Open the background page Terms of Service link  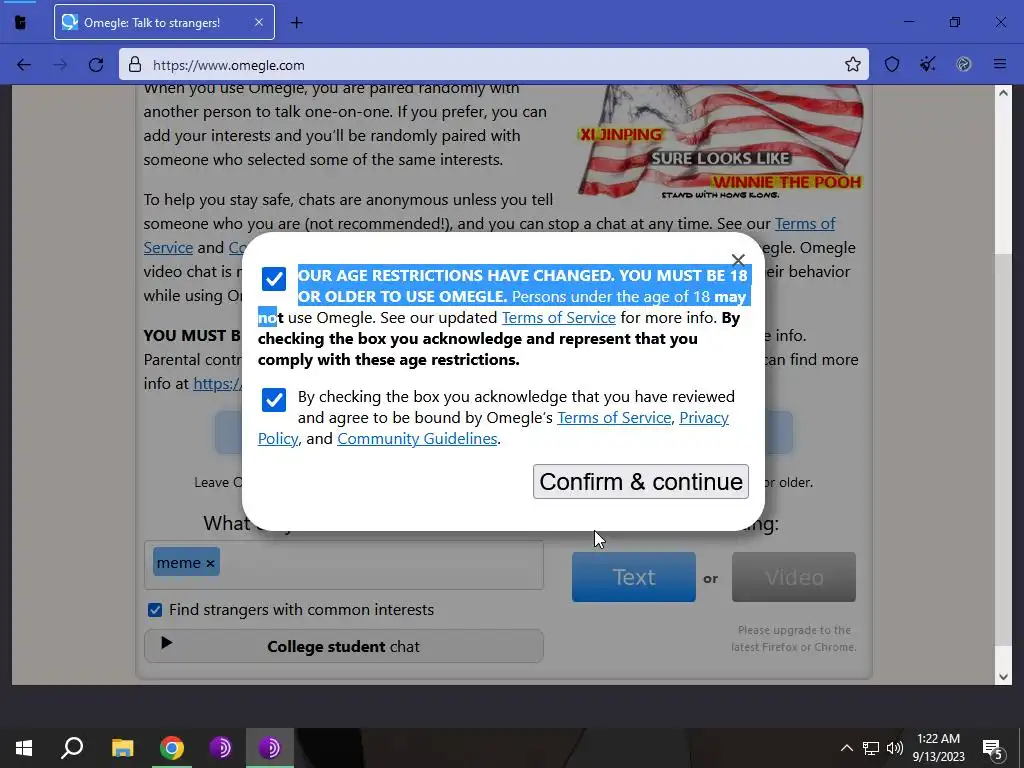click(805, 223)
